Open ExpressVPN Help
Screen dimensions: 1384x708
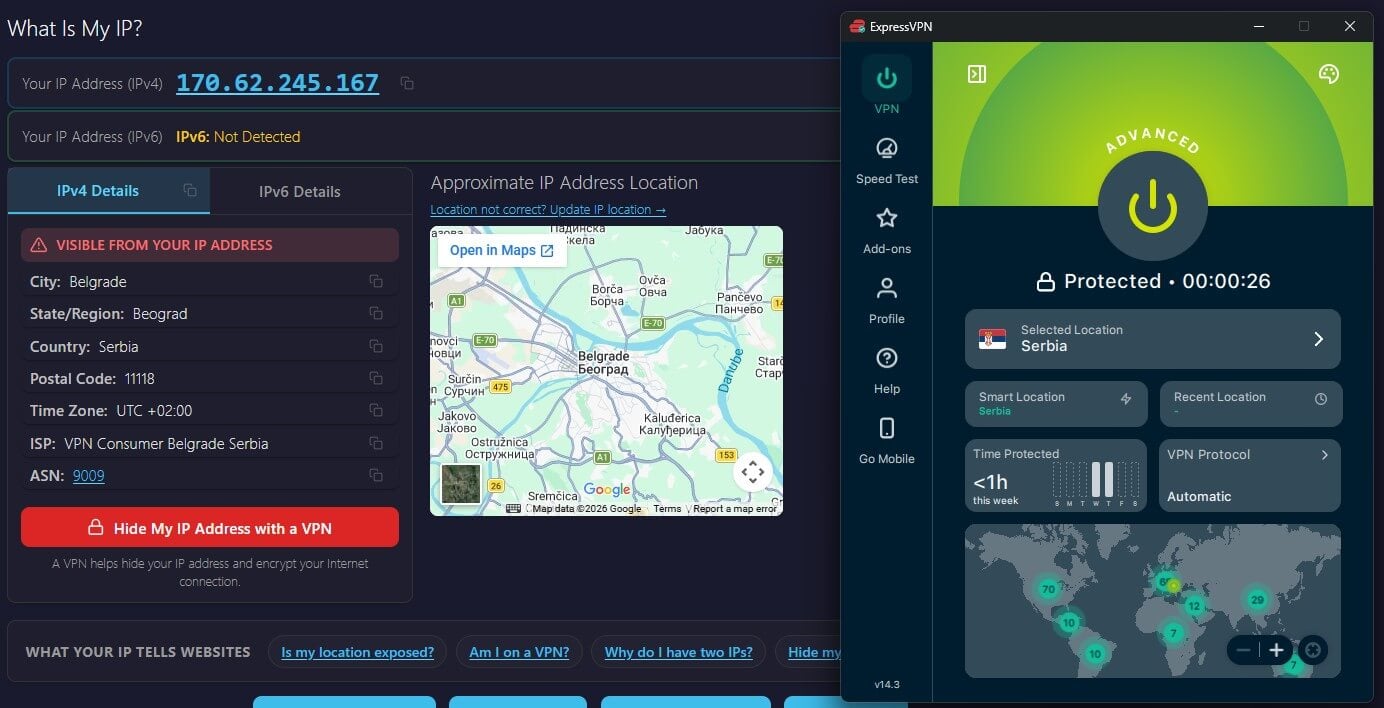(x=886, y=370)
